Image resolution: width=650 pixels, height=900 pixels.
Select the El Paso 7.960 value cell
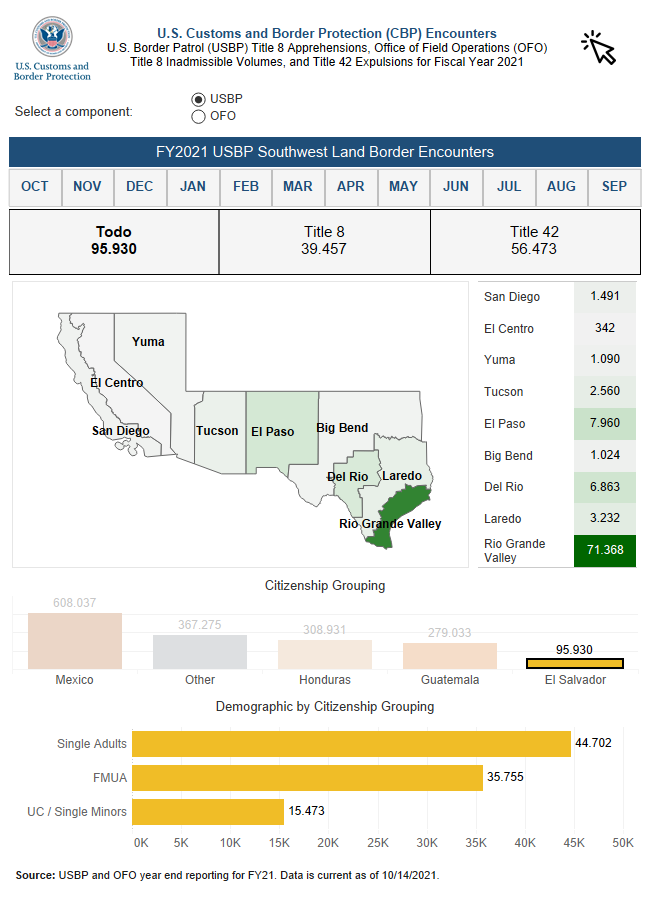coord(605,424)
